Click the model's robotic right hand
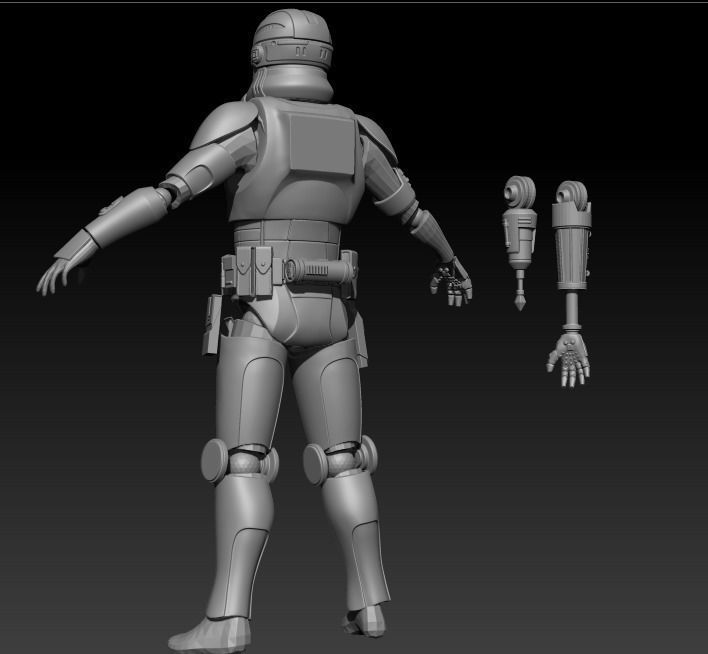This screenshot has height=654, width=708. tap(452, 282)
